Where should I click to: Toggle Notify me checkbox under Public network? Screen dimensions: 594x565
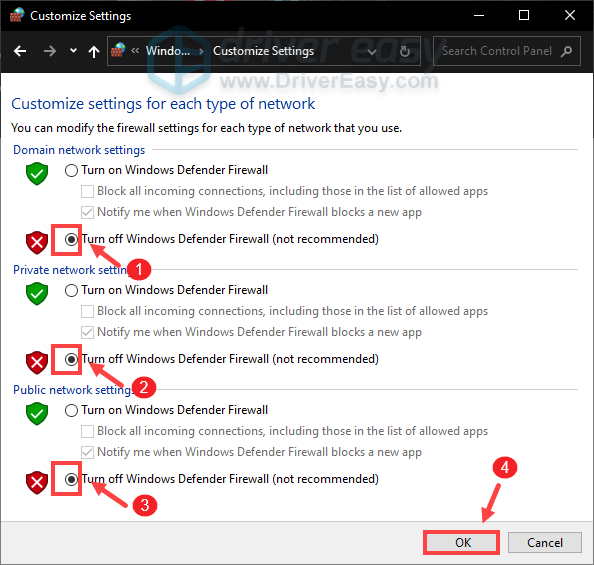point(88,452)
